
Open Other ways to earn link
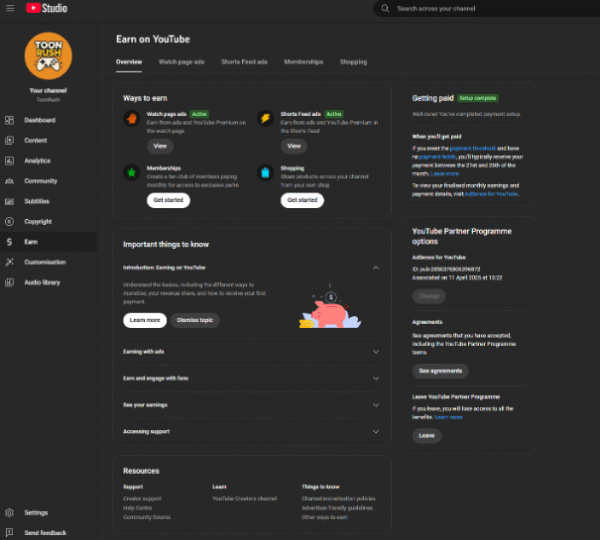coord(324,517)
